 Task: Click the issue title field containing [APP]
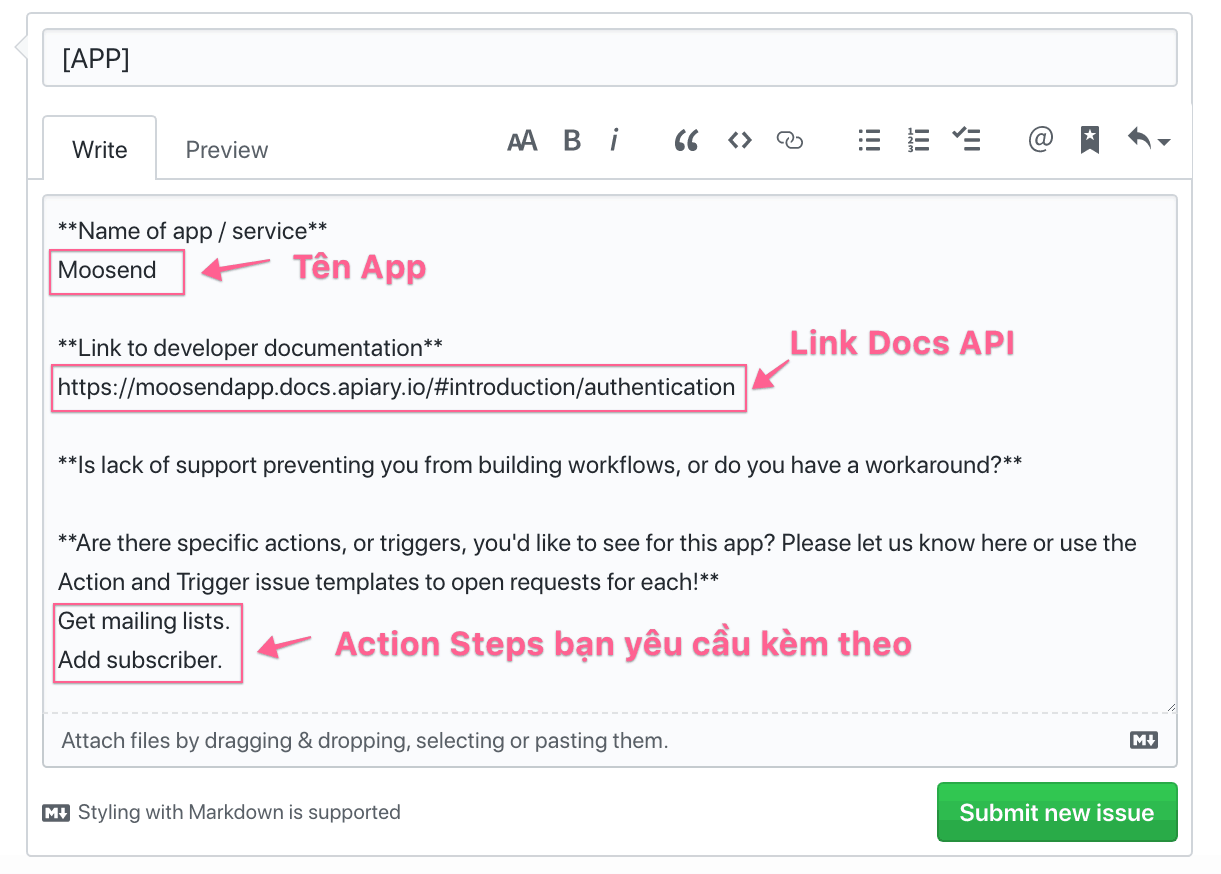coord(610,58)
